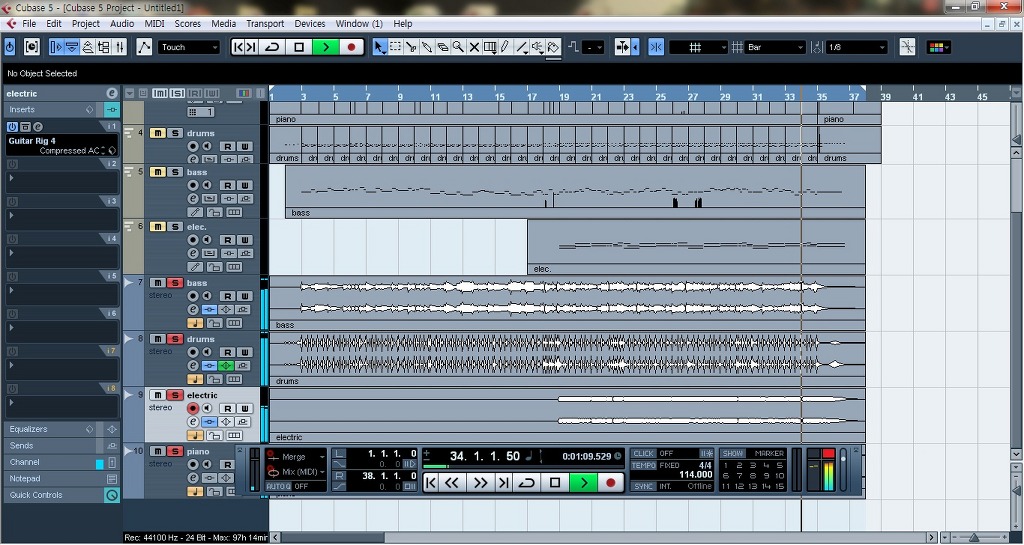Toggle Show Overview button
Image resolution: width=1024 pixels, height=545 pixels.
click(x=88, y=47)
